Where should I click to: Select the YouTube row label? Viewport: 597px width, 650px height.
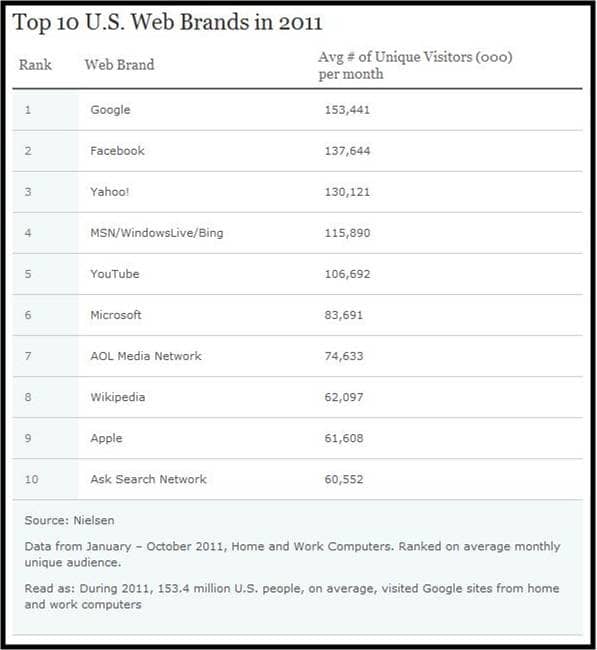(x=115, y=274)
